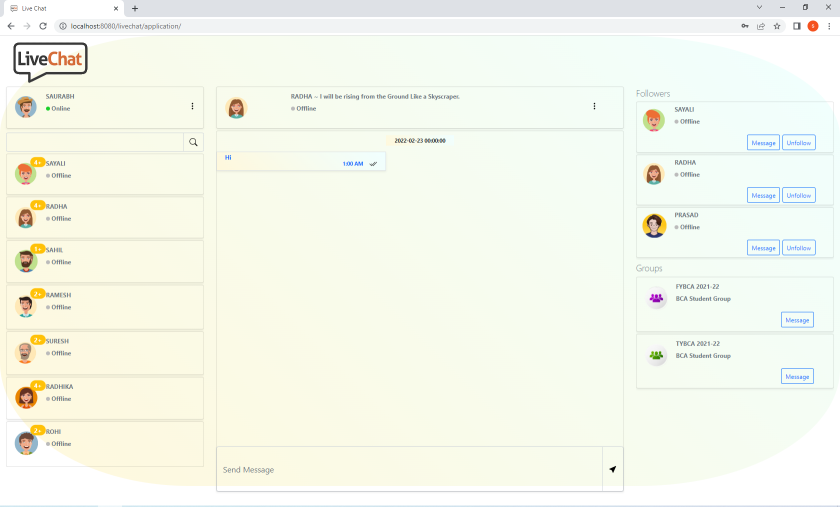Click Saurabh's profile avatar
Screen dimensions: 840x507
26,107
